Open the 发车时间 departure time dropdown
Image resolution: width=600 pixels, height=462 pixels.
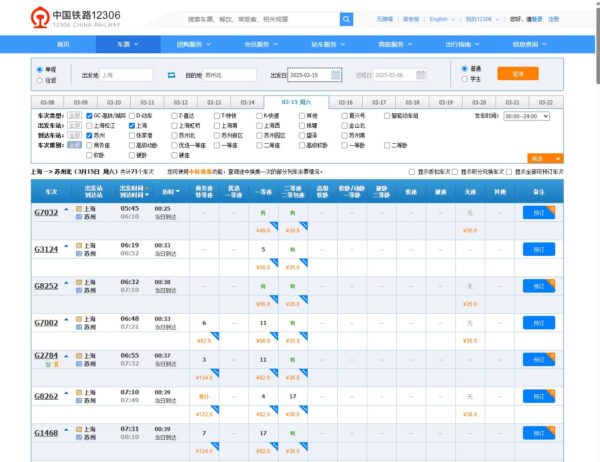click(x=527, y=116)
